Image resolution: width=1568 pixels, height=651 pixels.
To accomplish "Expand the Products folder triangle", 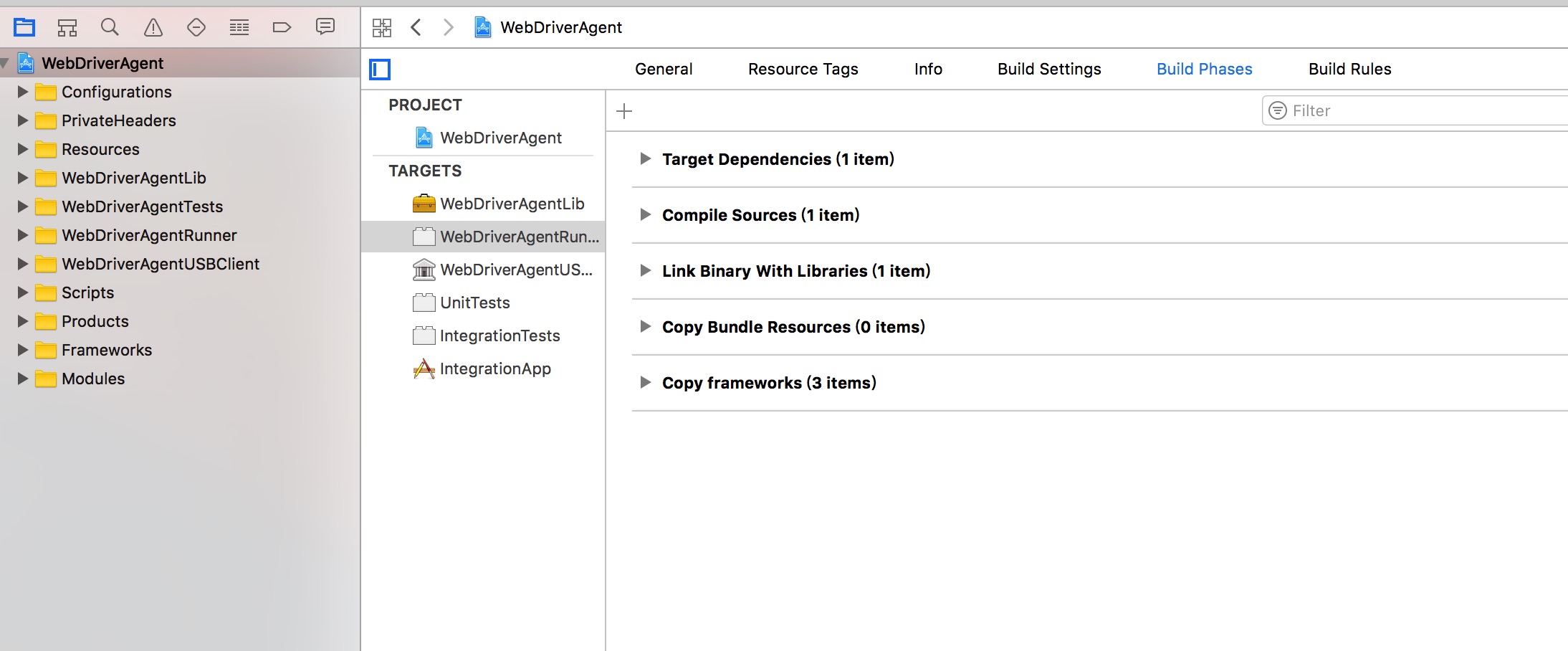I will 22,321.
